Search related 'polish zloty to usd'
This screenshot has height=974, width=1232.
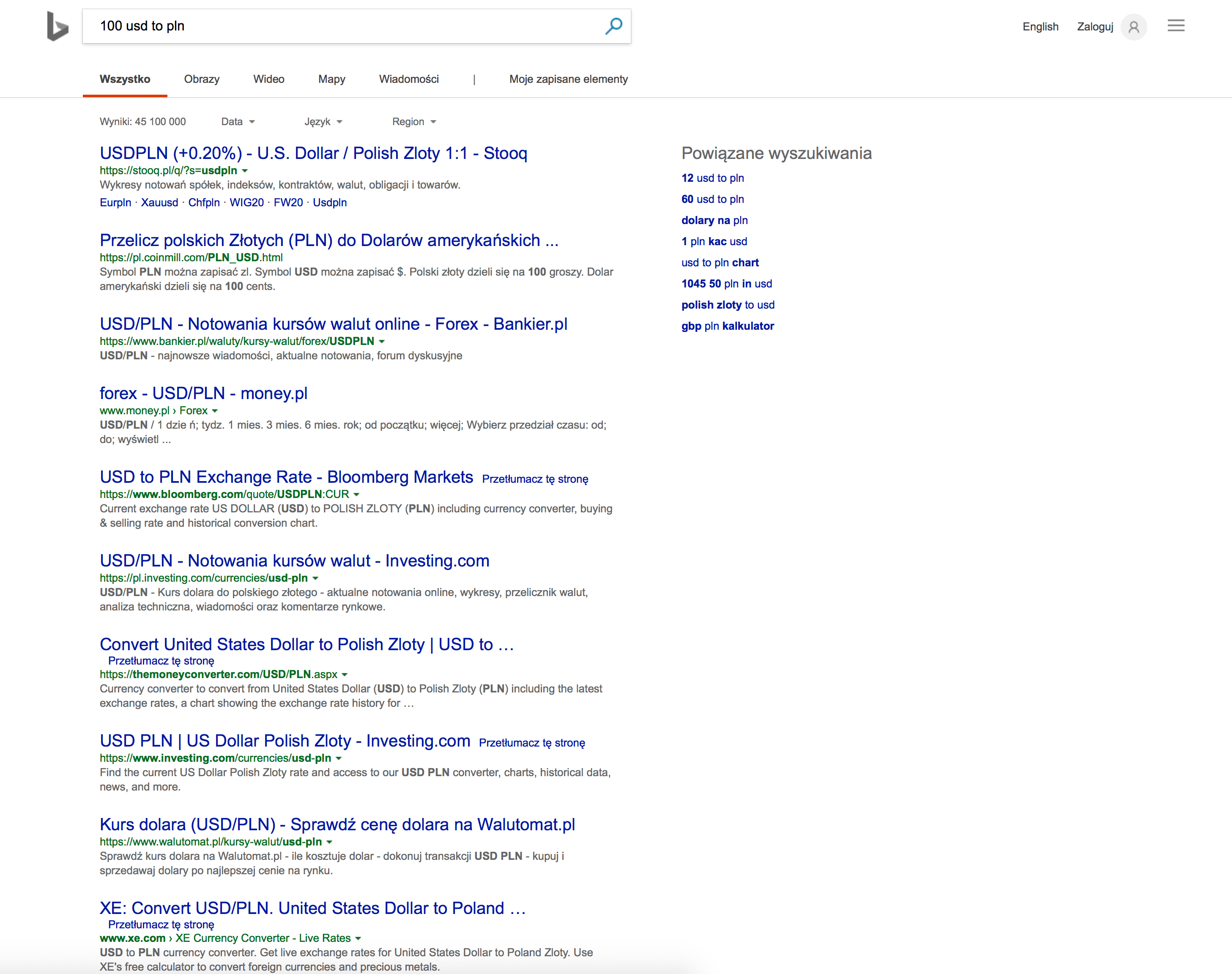[x=728, y=304]
